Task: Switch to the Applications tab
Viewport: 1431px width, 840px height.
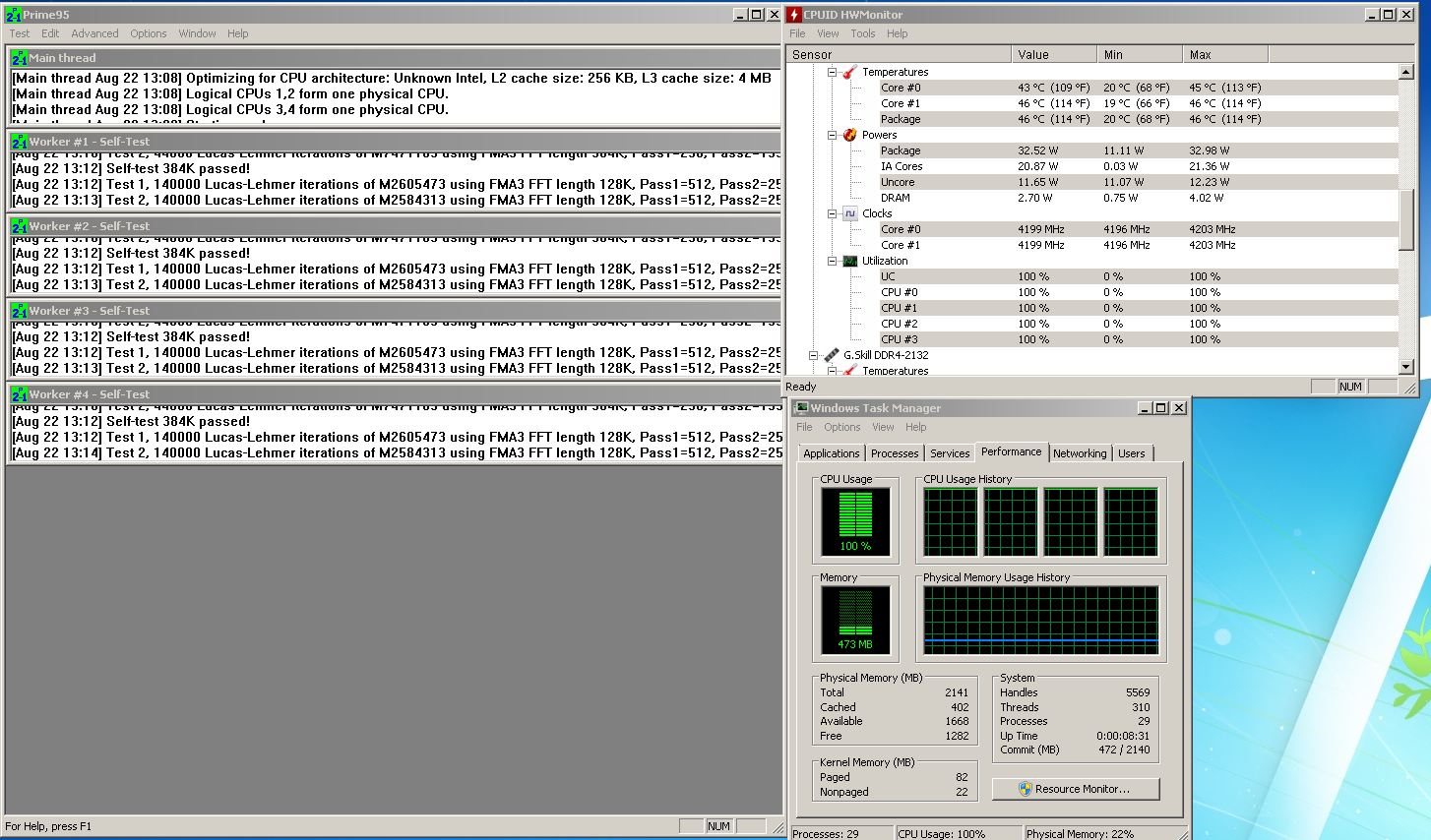Action: pos(832,453)
